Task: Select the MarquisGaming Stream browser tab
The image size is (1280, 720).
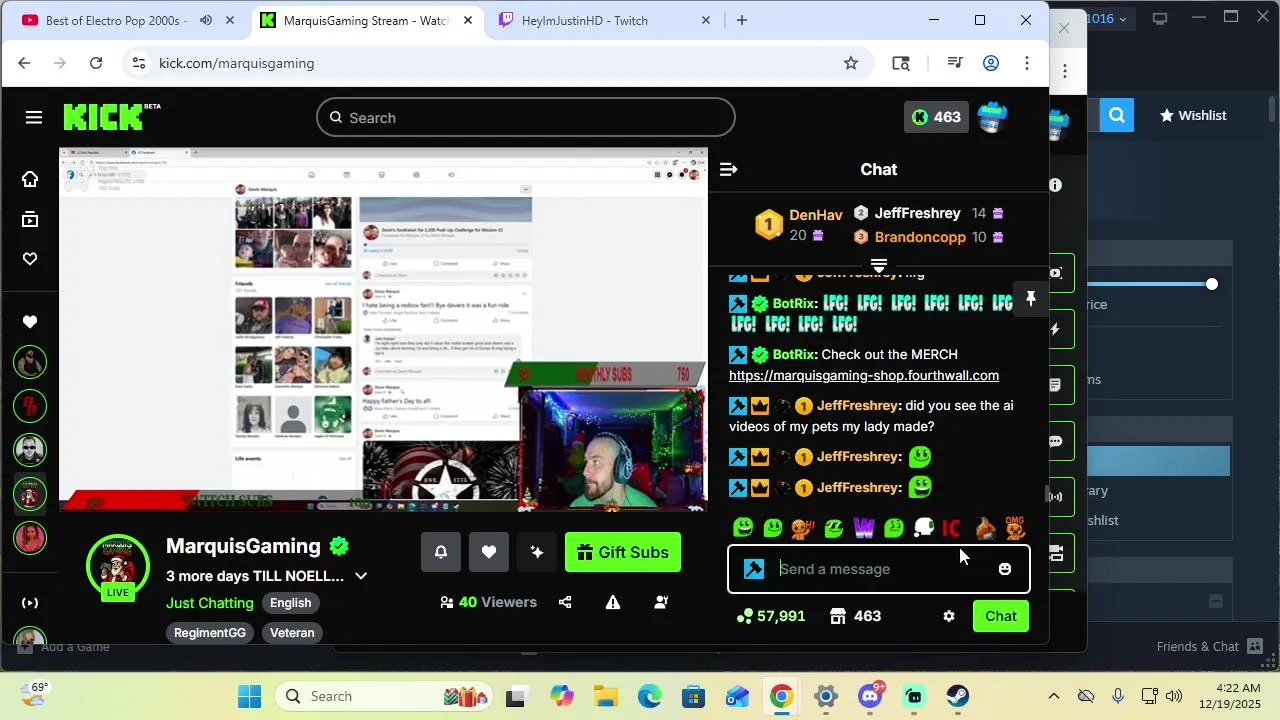Action: click(x=366, y=20)
